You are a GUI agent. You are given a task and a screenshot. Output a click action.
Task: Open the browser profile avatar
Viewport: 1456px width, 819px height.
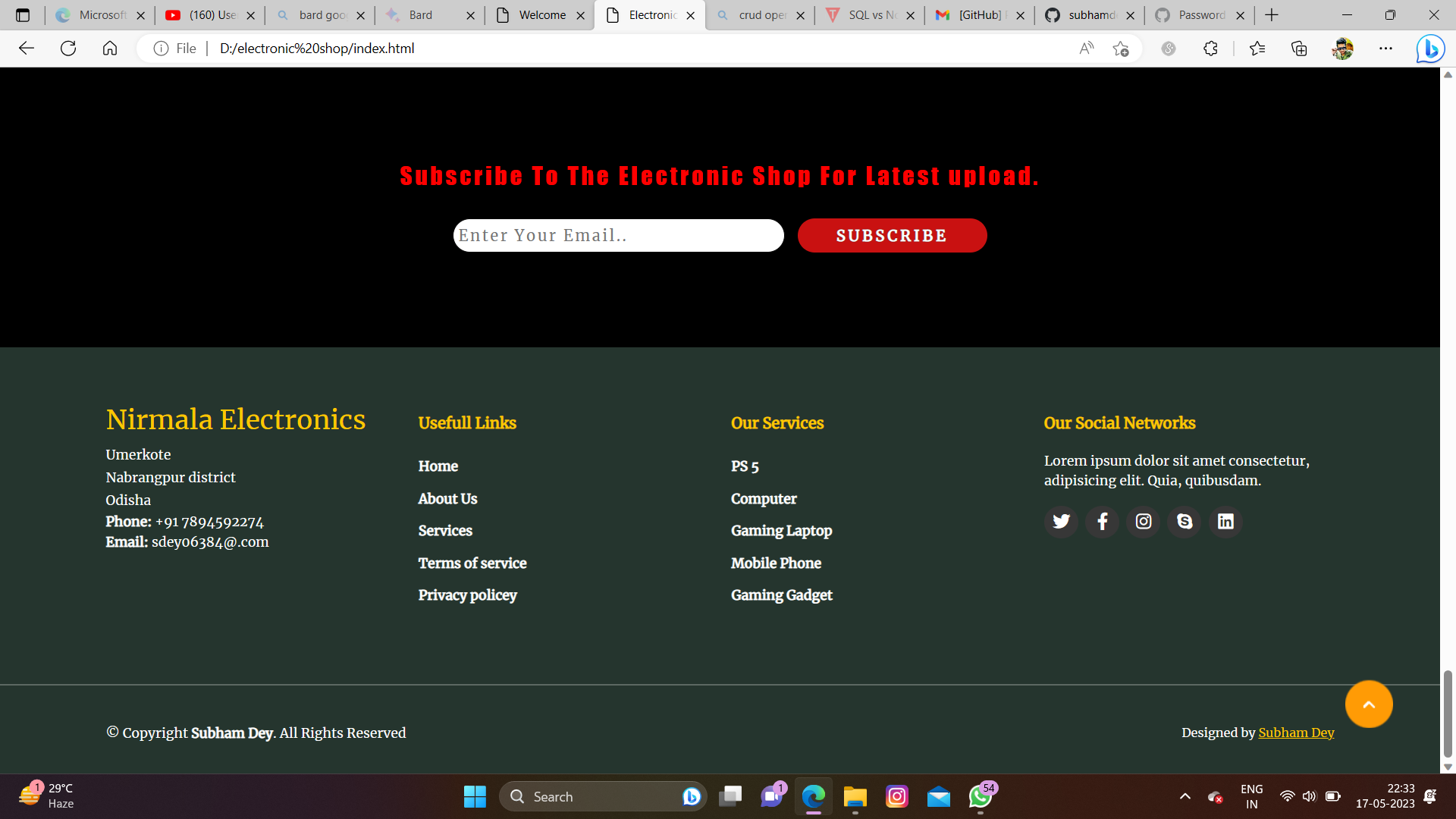pyautogui.click(x=1343, y=49)
